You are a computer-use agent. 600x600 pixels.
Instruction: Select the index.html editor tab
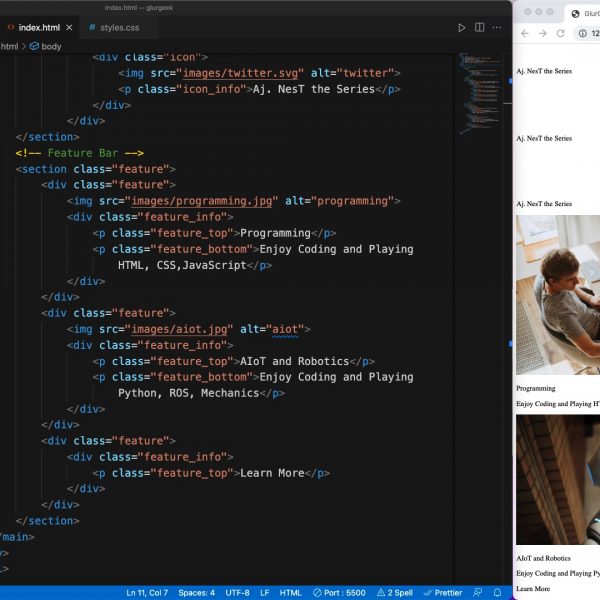tap(38, 27)
